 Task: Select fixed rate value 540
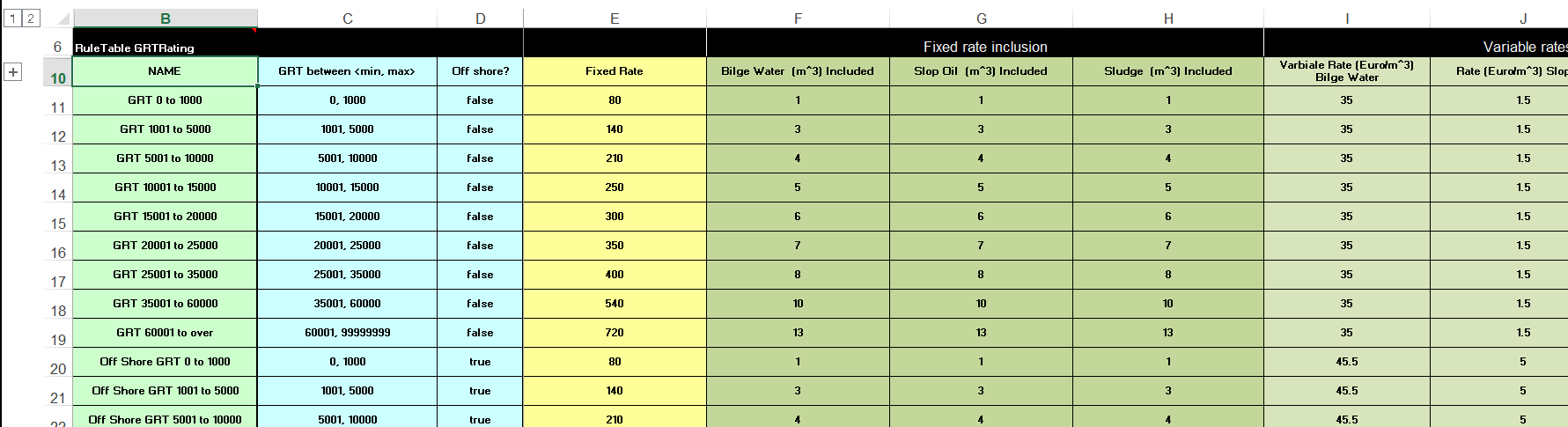point(615,304)
